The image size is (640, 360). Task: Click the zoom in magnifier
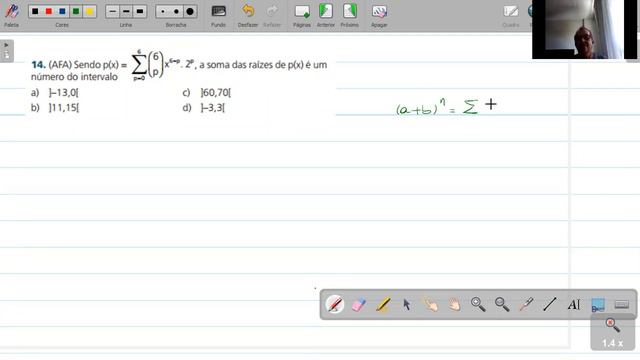point(478,304)
